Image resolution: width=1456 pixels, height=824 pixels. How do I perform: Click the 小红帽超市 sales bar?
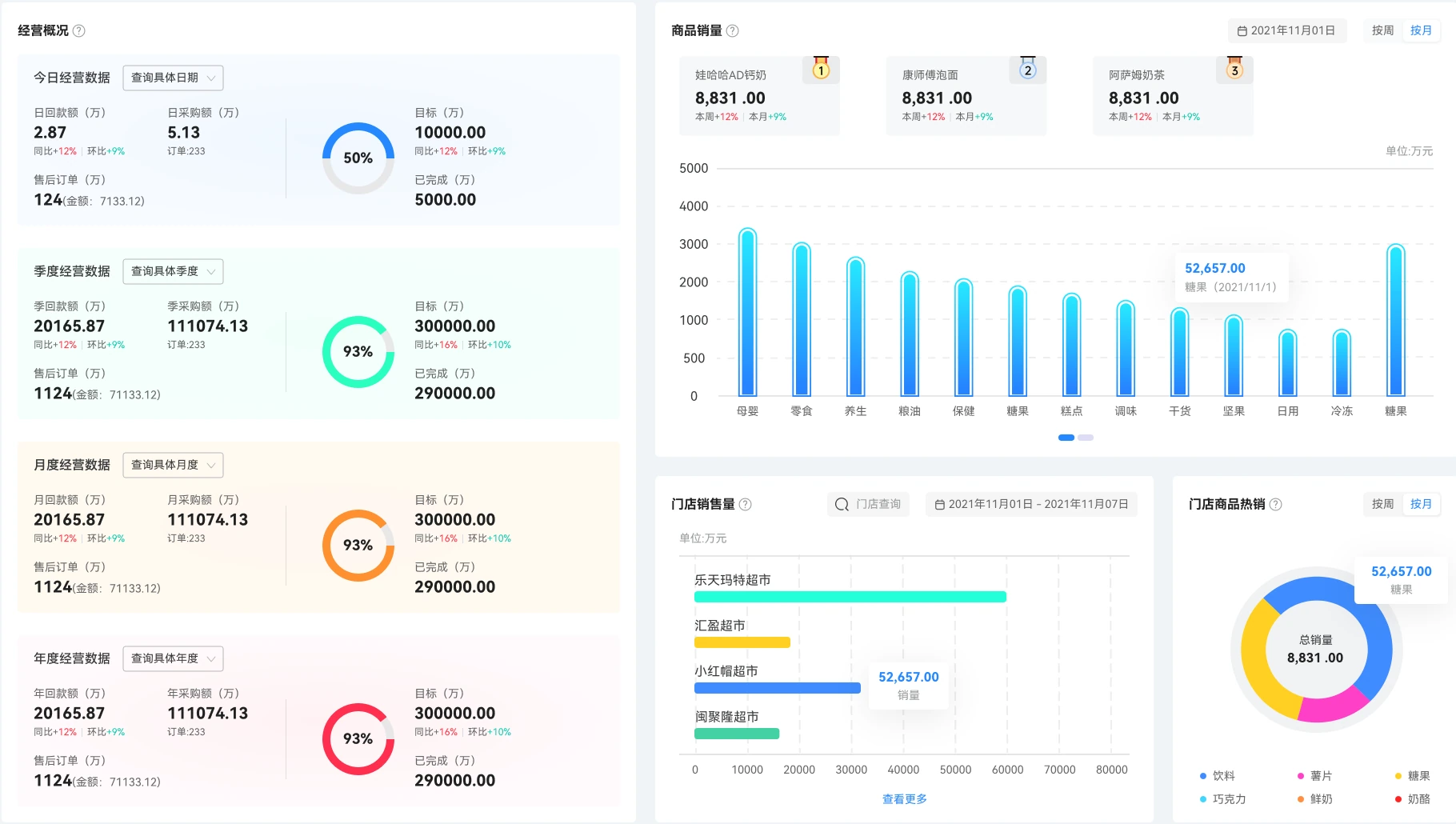coord(778,688)
